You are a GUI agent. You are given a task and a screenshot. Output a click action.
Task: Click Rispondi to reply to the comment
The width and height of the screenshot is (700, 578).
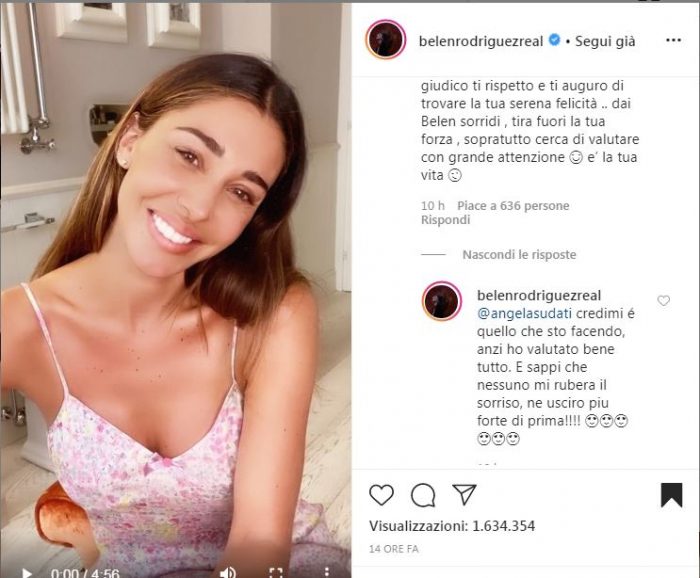coord(445,220)
